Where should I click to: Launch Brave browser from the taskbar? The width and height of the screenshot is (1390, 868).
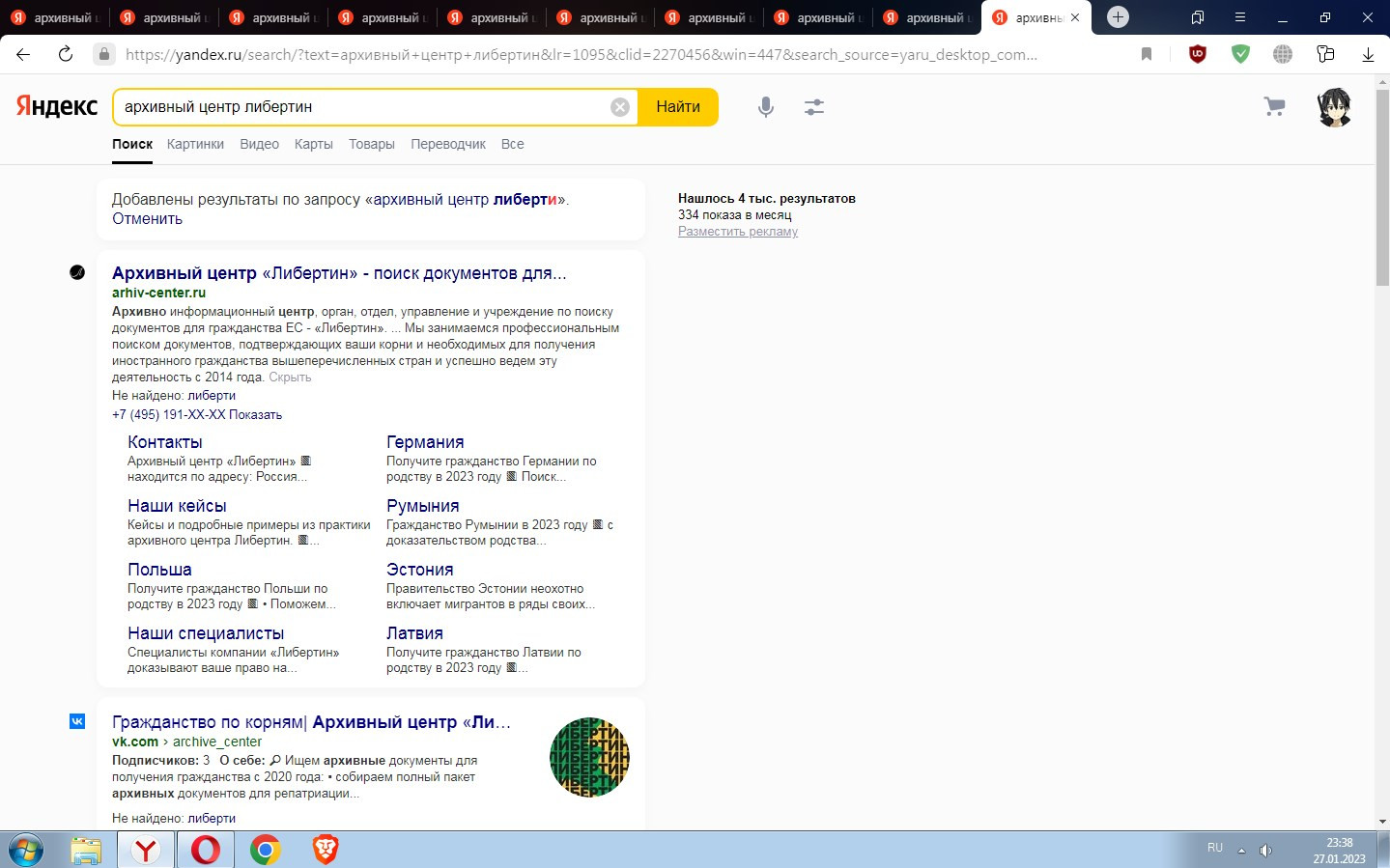pyautogui.click(x=326, y=850)
